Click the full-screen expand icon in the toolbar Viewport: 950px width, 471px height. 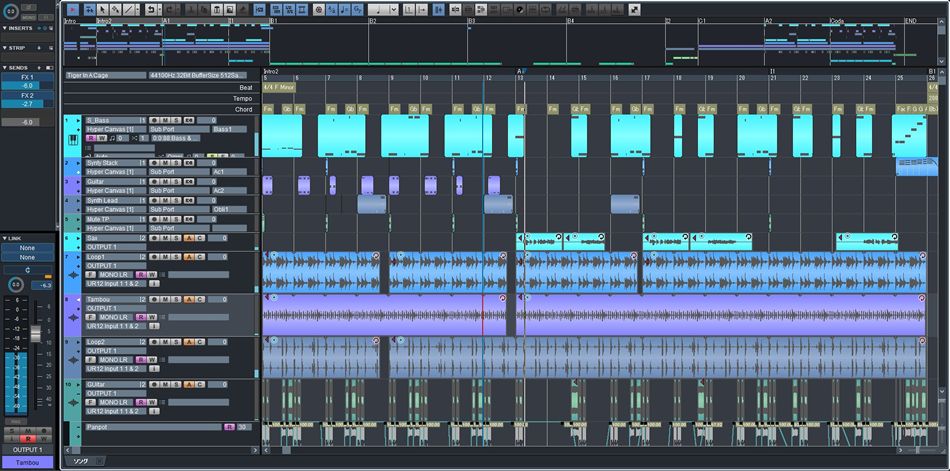(635, 10)
